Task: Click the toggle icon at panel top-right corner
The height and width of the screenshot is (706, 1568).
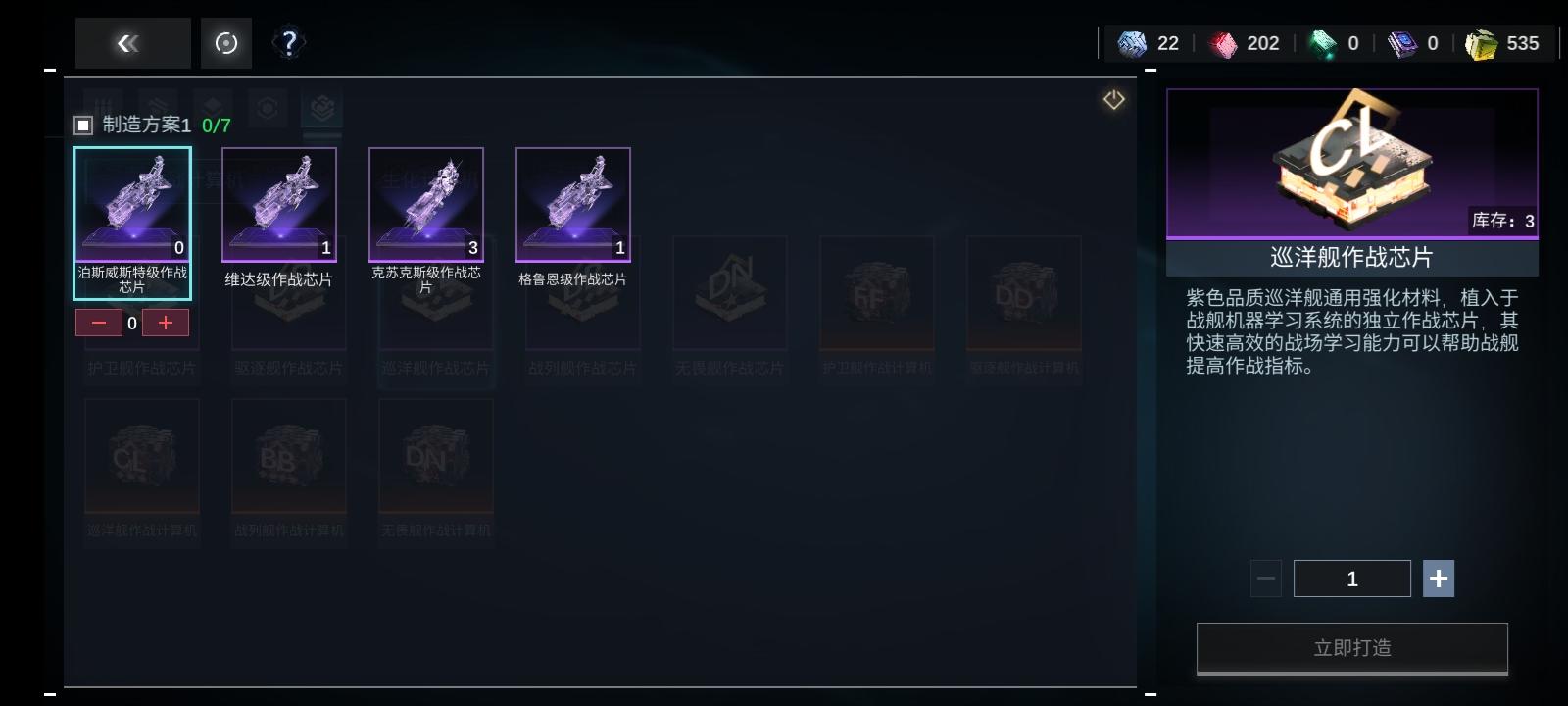Action: pos(1114,100)
